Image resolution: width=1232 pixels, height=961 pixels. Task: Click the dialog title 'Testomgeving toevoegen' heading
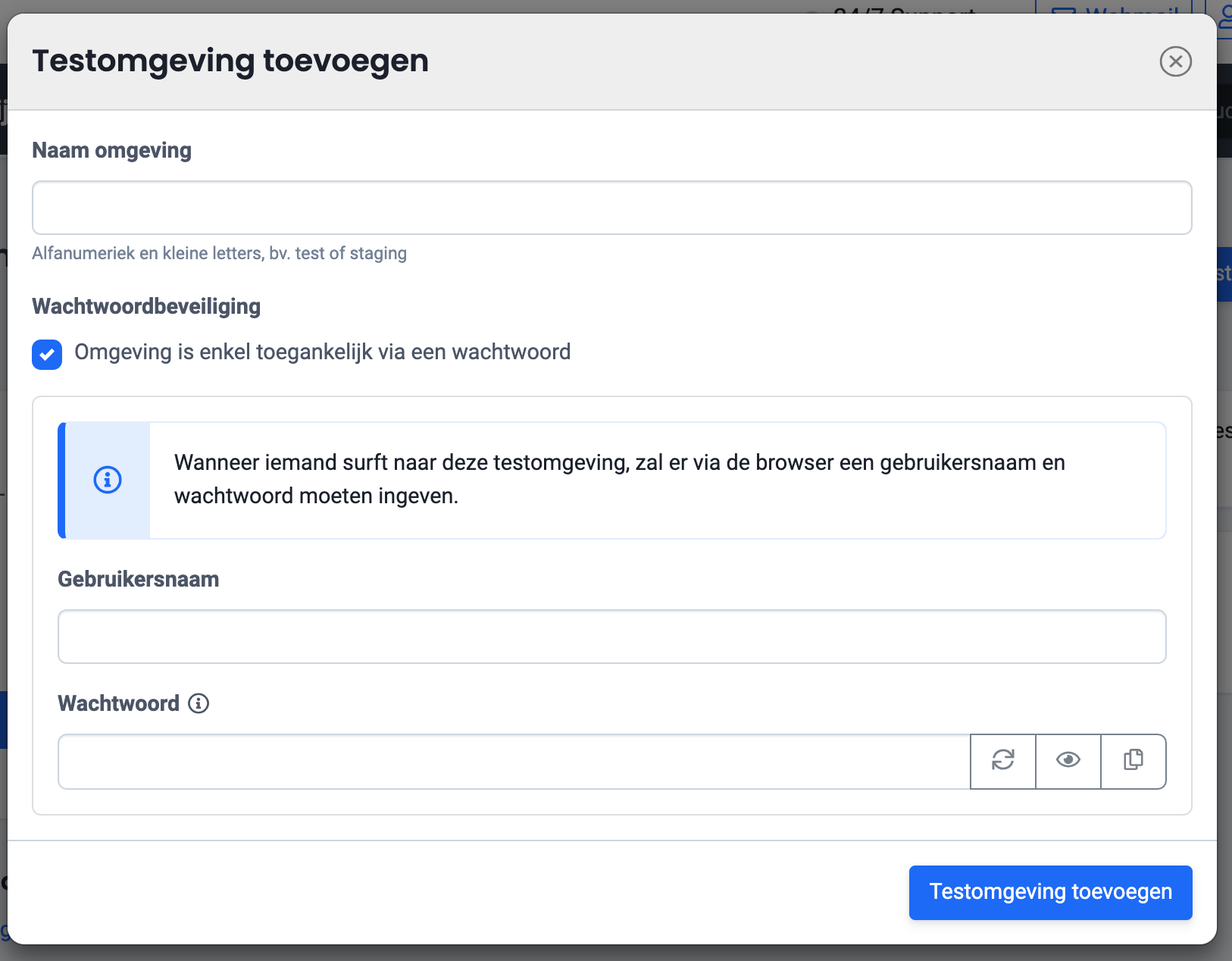230,61
